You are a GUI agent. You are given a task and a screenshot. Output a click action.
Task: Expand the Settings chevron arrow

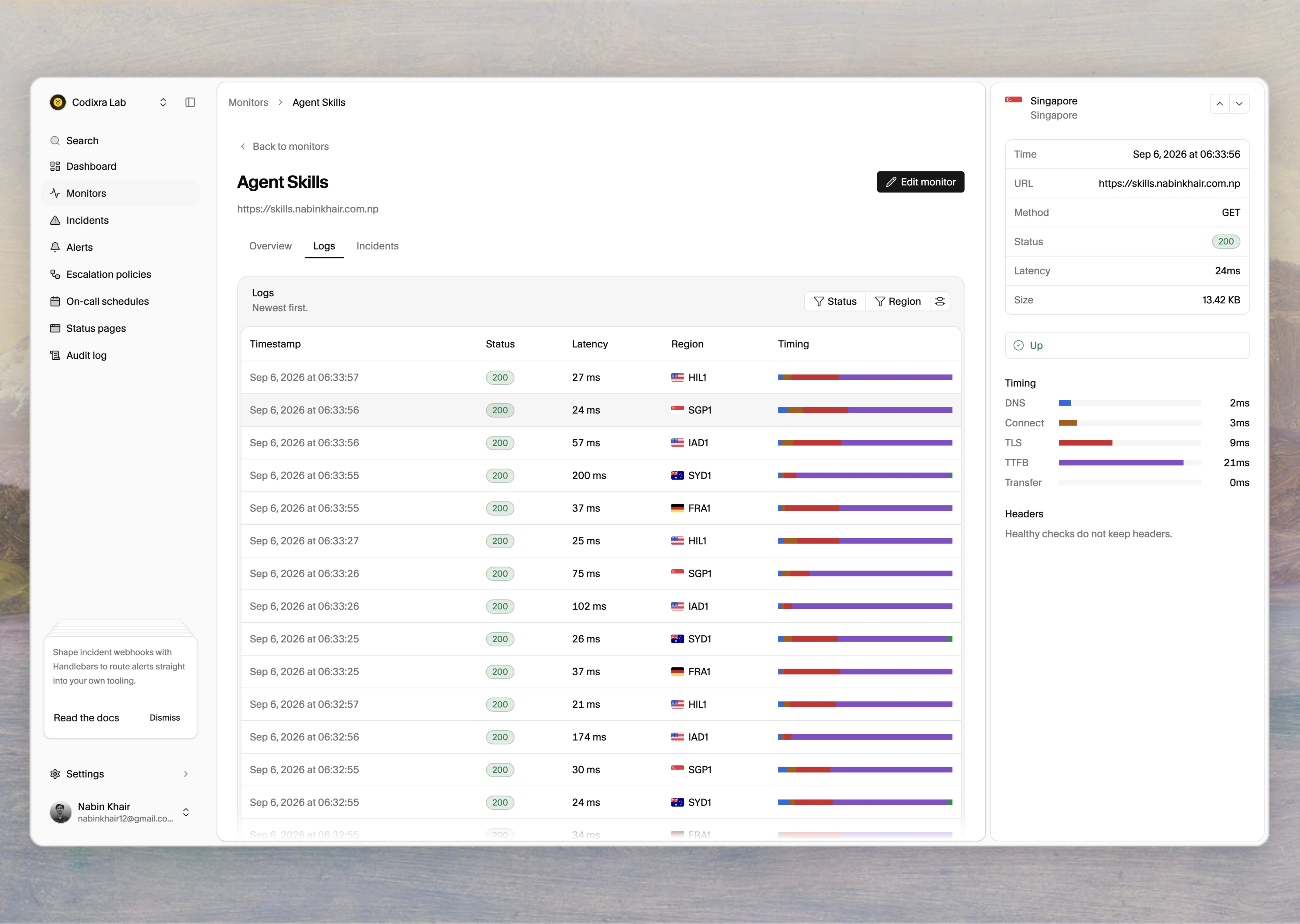(186, 774)
